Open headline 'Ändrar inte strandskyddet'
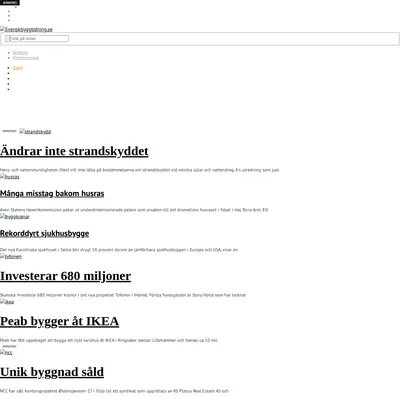The width and height of the screenshot is (400, 400). [74, 151]
